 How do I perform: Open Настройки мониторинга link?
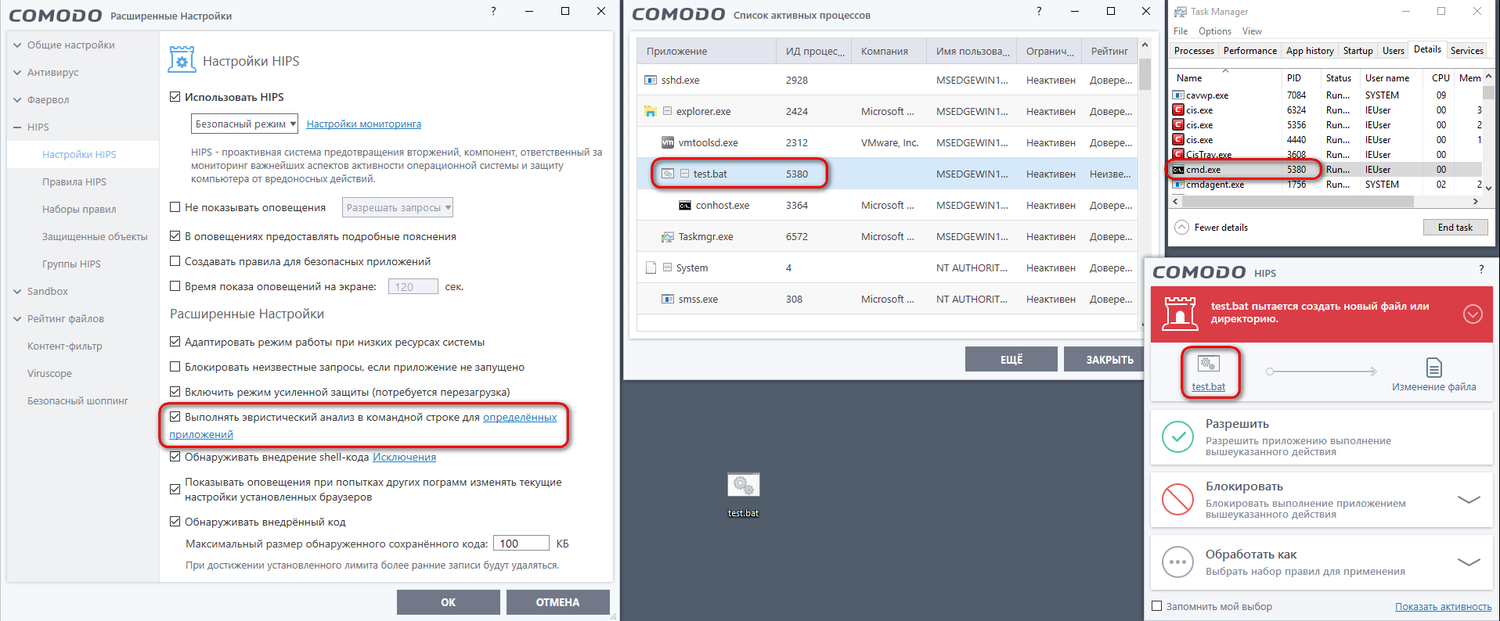pyautogui.click(x=364, y=124)
